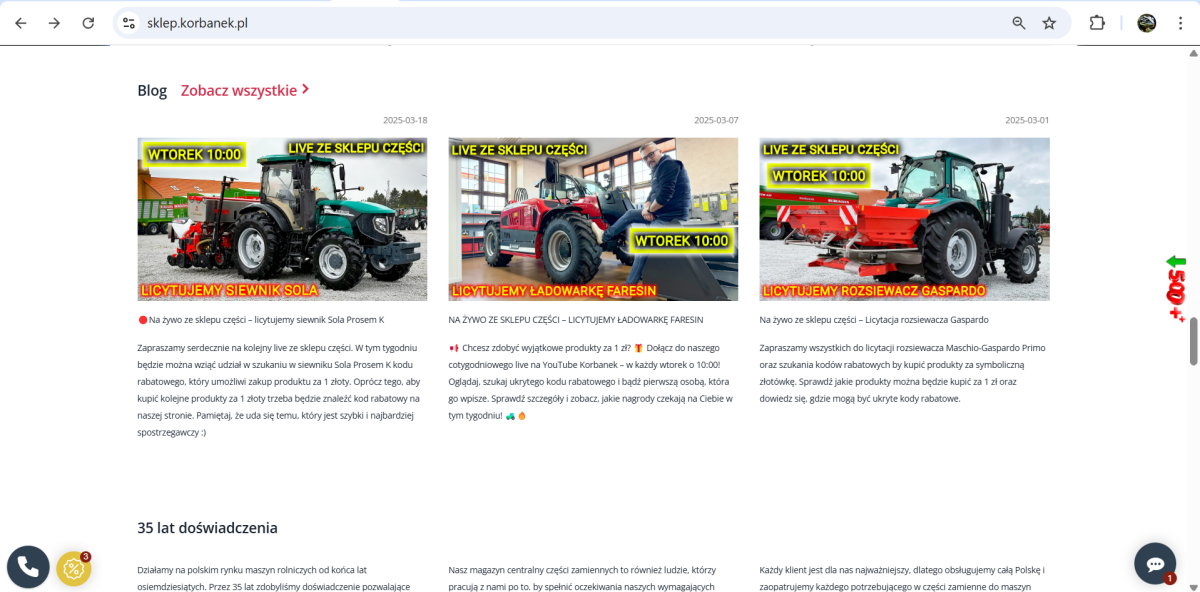Click the date 2025-03-18
1200x592 pixels.
(405, 120)
